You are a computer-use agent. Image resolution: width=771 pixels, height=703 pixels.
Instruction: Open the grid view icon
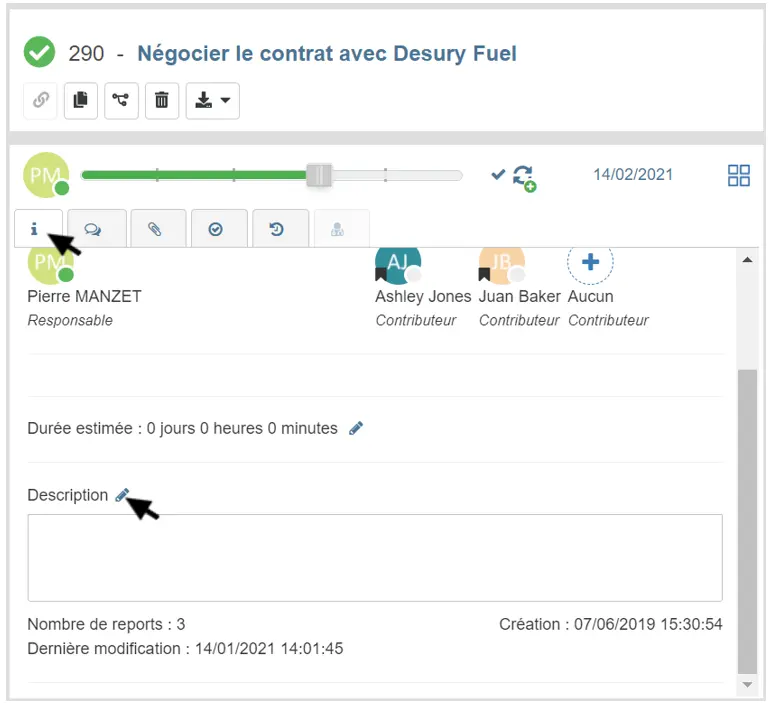pos(738,176)
